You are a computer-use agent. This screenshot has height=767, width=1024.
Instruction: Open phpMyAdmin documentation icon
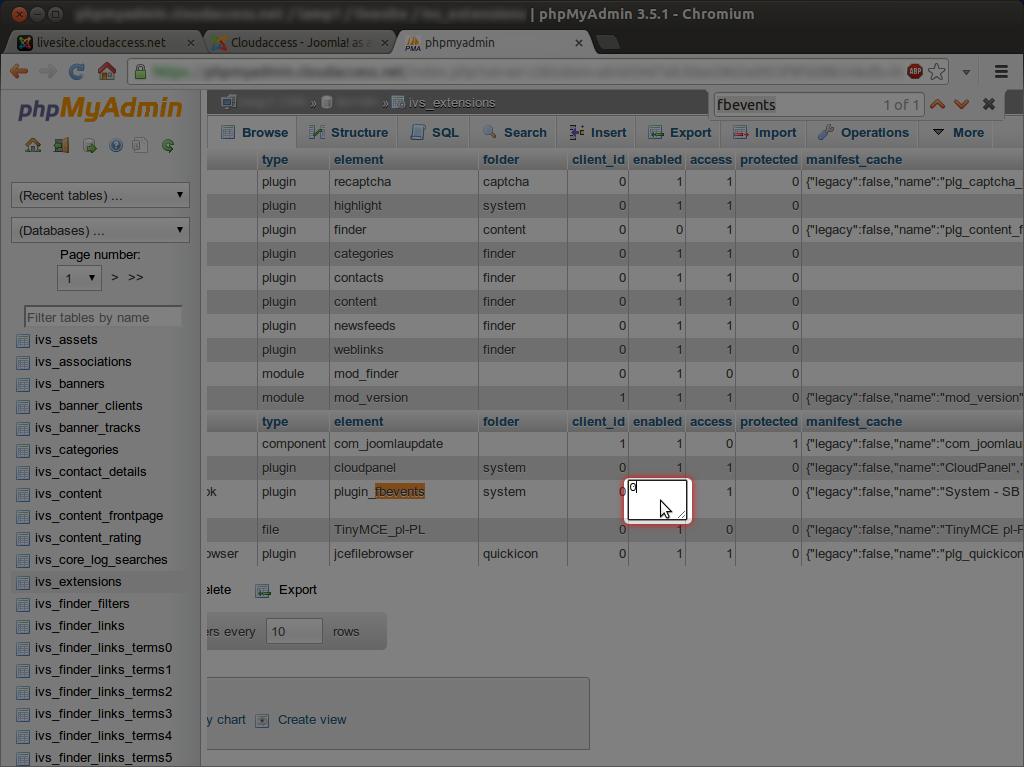(116, 146)
